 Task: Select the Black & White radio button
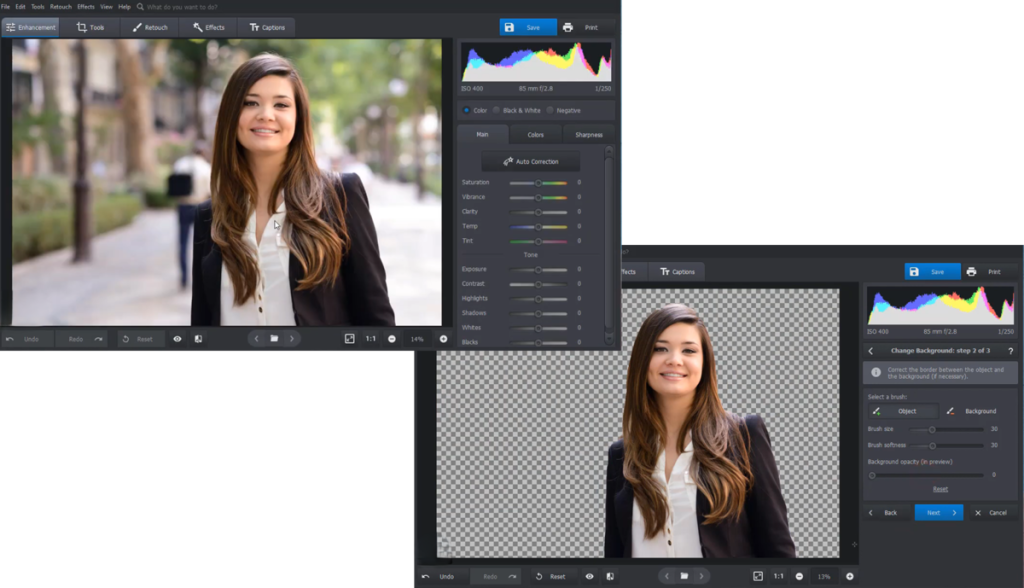point(497,110)
